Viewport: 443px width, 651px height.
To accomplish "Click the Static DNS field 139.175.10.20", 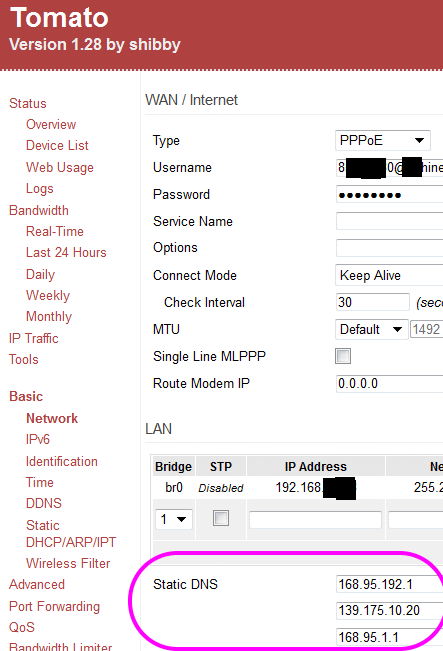I will coord(389,610).
